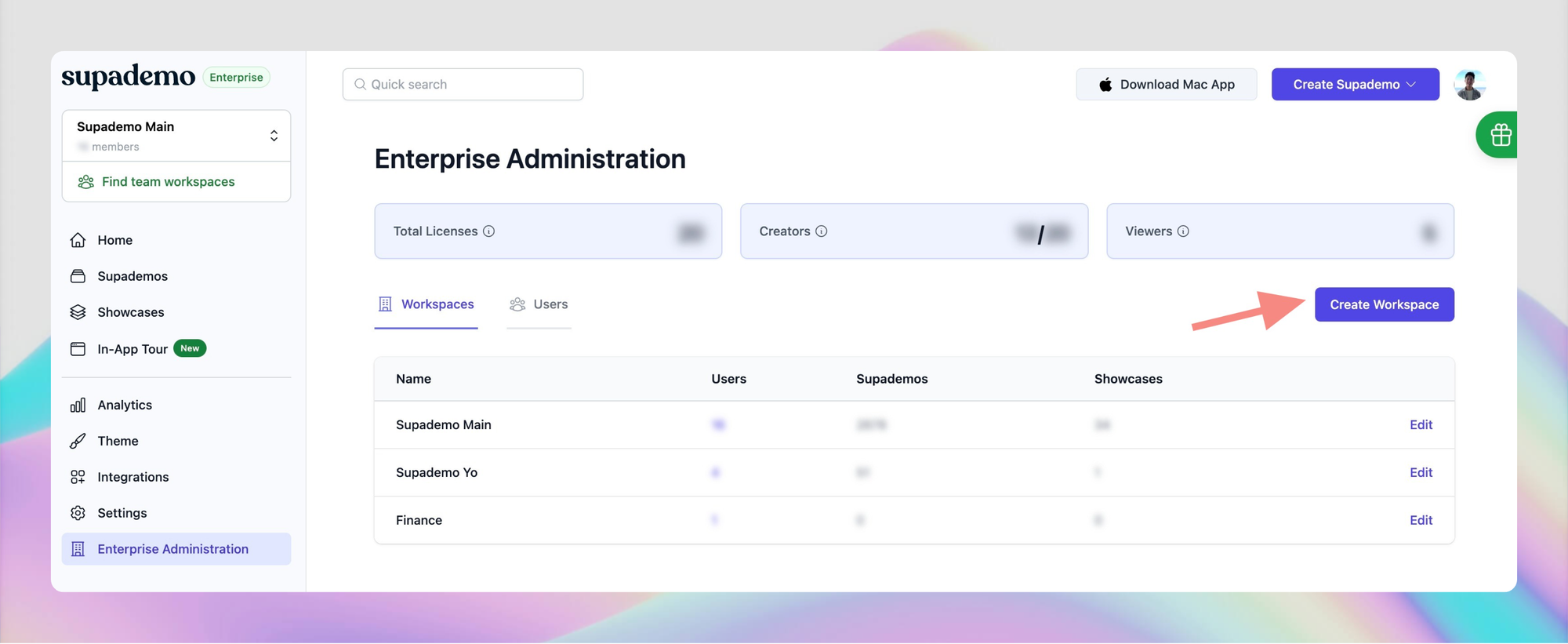Viewport: 1568px width, 644px height.
Task: Open Settings from sidebar
Action: (x=122, y=513)
